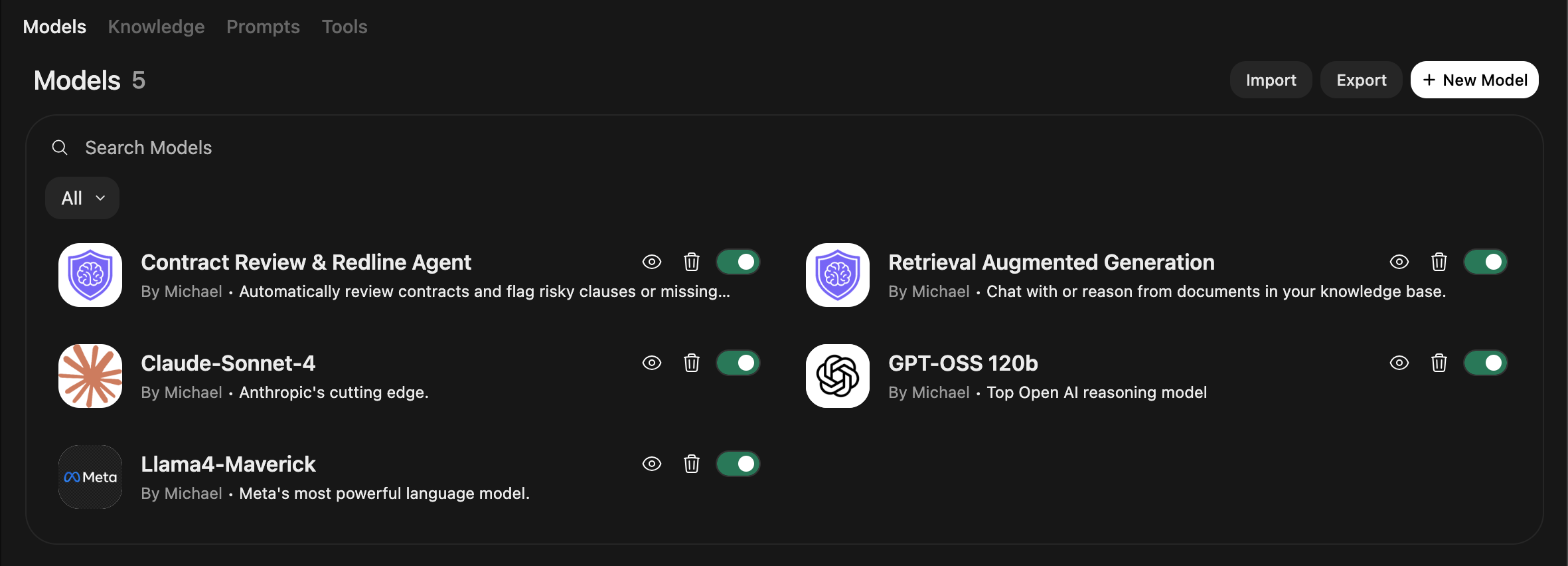Switch to the Knowledge tab
This screenshot has height=566, width=1568.
(x=156, y=27)
